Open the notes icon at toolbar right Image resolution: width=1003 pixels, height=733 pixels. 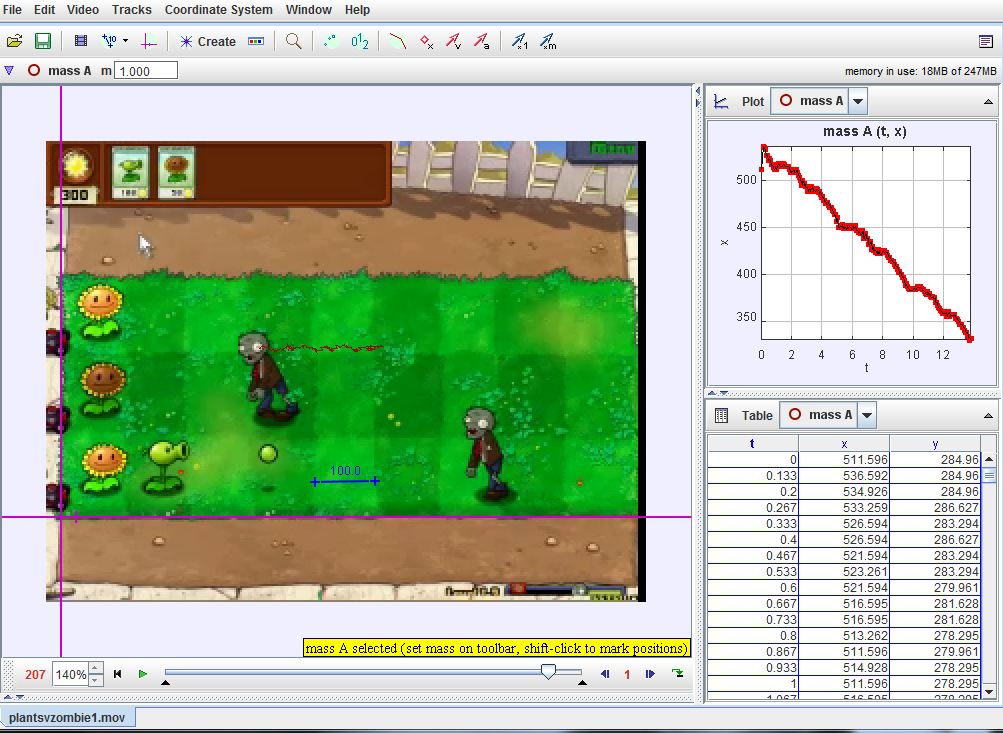tap(986, 42)
